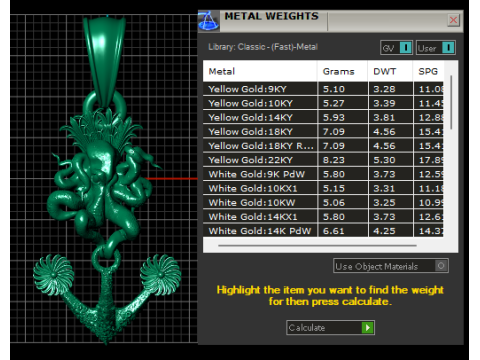Toggle the GV library switch
This screenshot has width=480, height=360.
[397, 48]
